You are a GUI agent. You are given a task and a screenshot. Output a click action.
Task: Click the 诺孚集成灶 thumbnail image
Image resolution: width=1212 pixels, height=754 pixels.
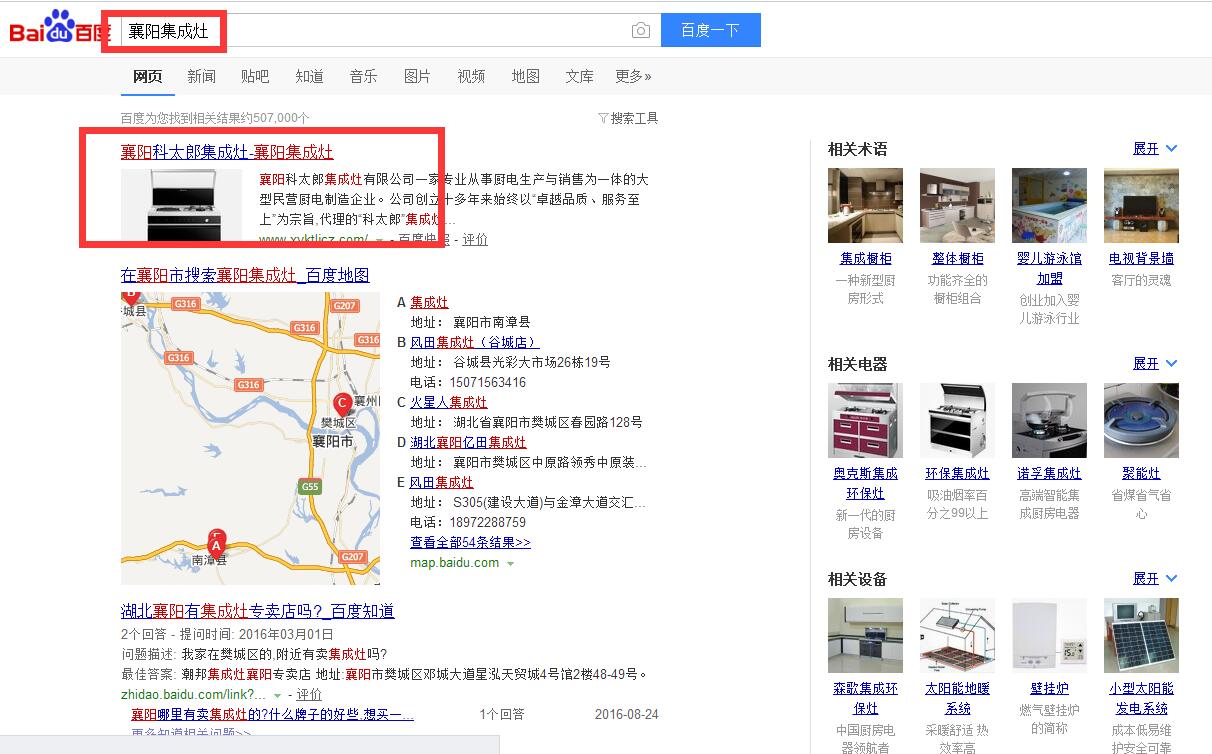coord(1050,421)
